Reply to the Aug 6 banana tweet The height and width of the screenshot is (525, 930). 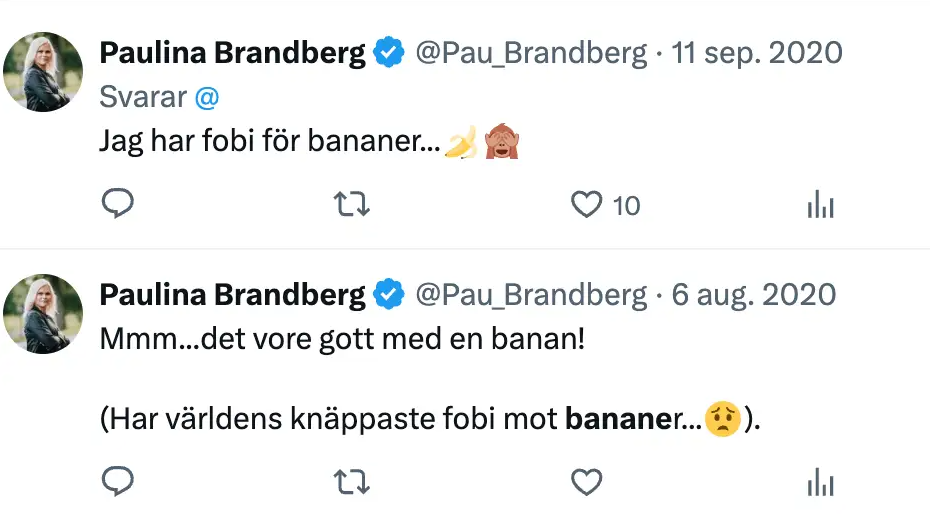[x=118, y=484]
